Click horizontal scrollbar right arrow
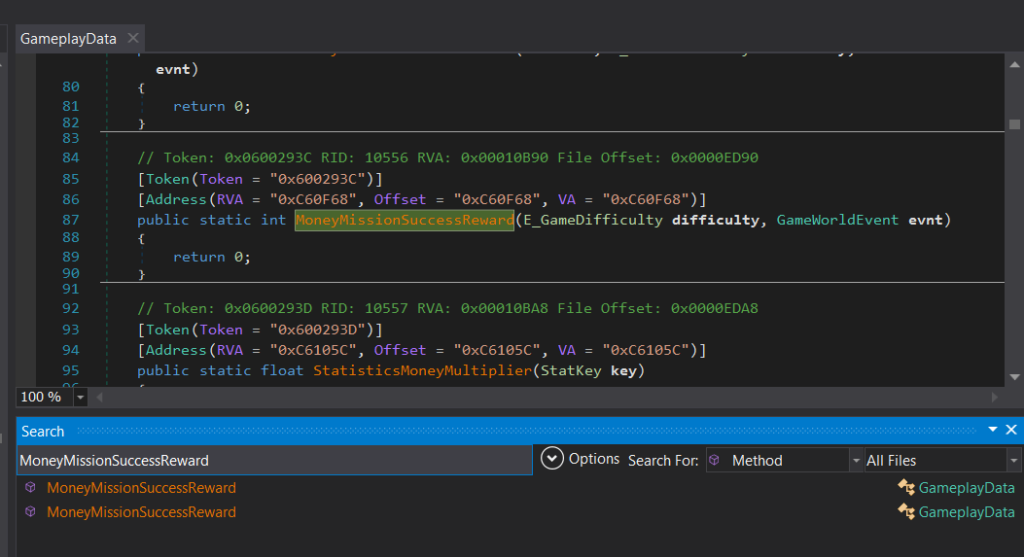Image resolution: width=1024 pixels, height=557 pixels. pos(995,397)
